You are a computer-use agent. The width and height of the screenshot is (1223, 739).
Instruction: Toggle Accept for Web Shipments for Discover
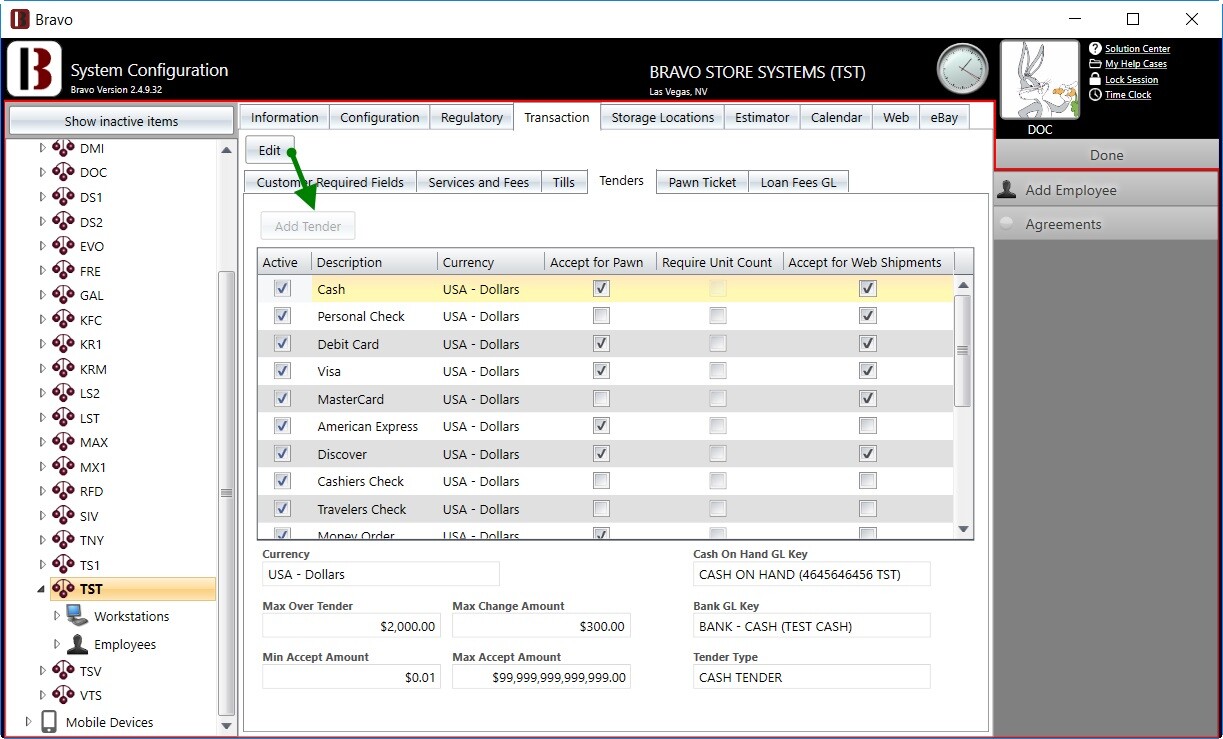click(868, 453)
